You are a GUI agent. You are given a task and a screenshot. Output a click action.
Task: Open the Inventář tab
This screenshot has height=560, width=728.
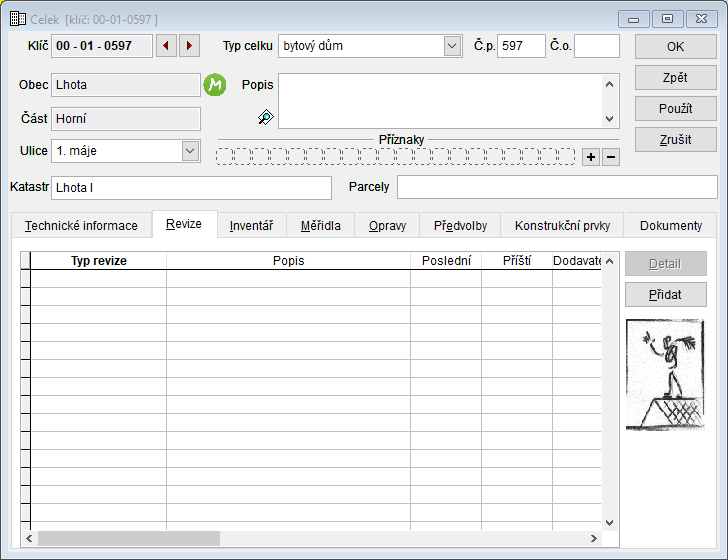click(251, 226)
